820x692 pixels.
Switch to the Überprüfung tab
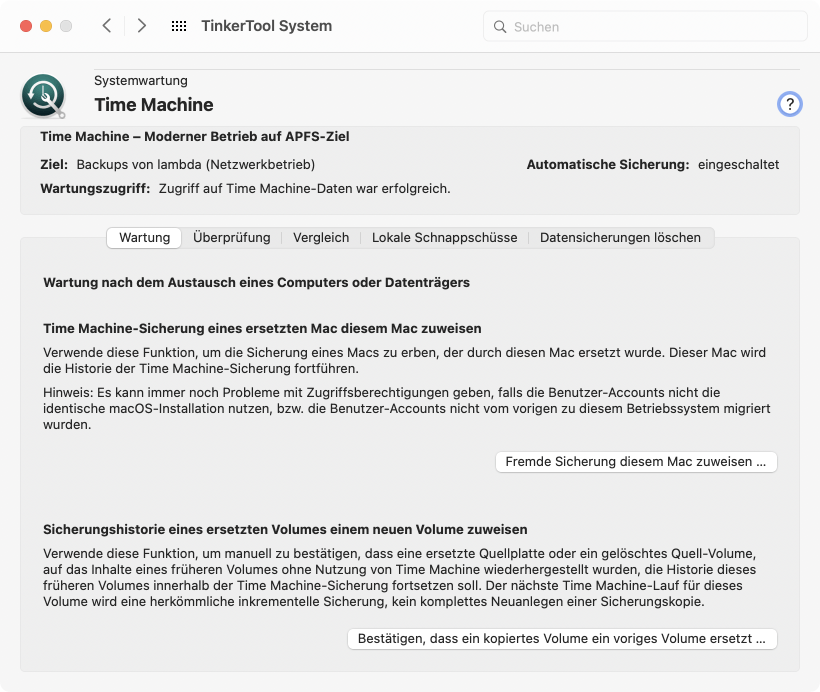coord(232,237)
